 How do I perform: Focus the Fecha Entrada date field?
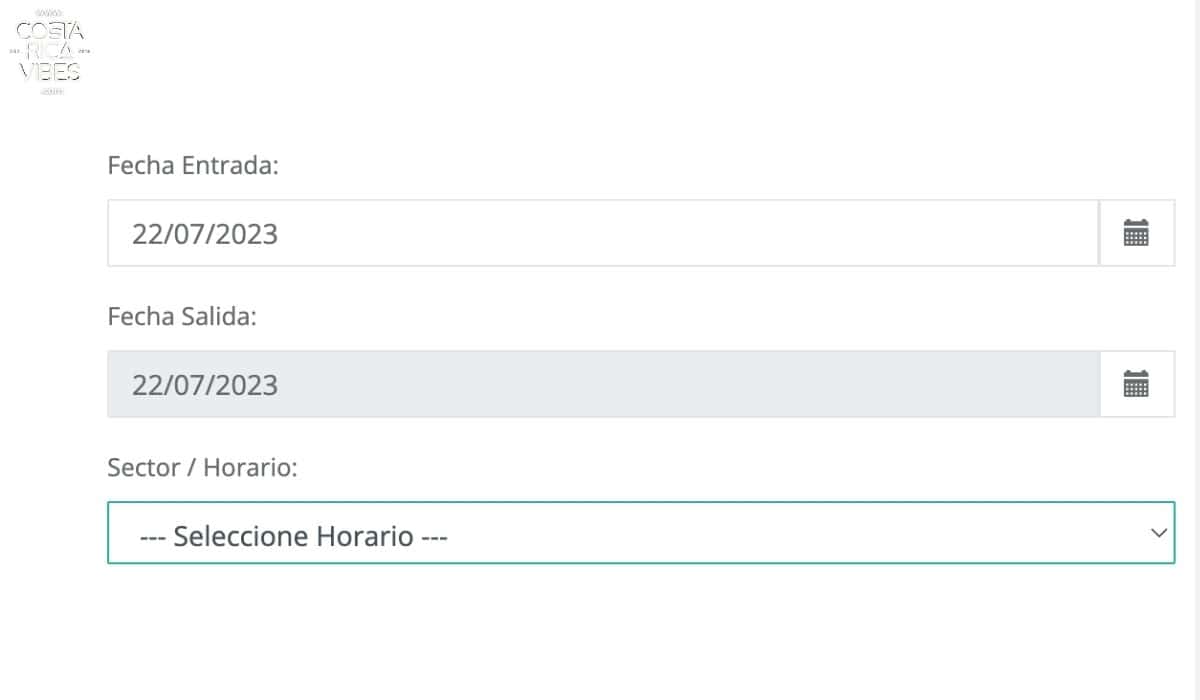tap(603, 233)
